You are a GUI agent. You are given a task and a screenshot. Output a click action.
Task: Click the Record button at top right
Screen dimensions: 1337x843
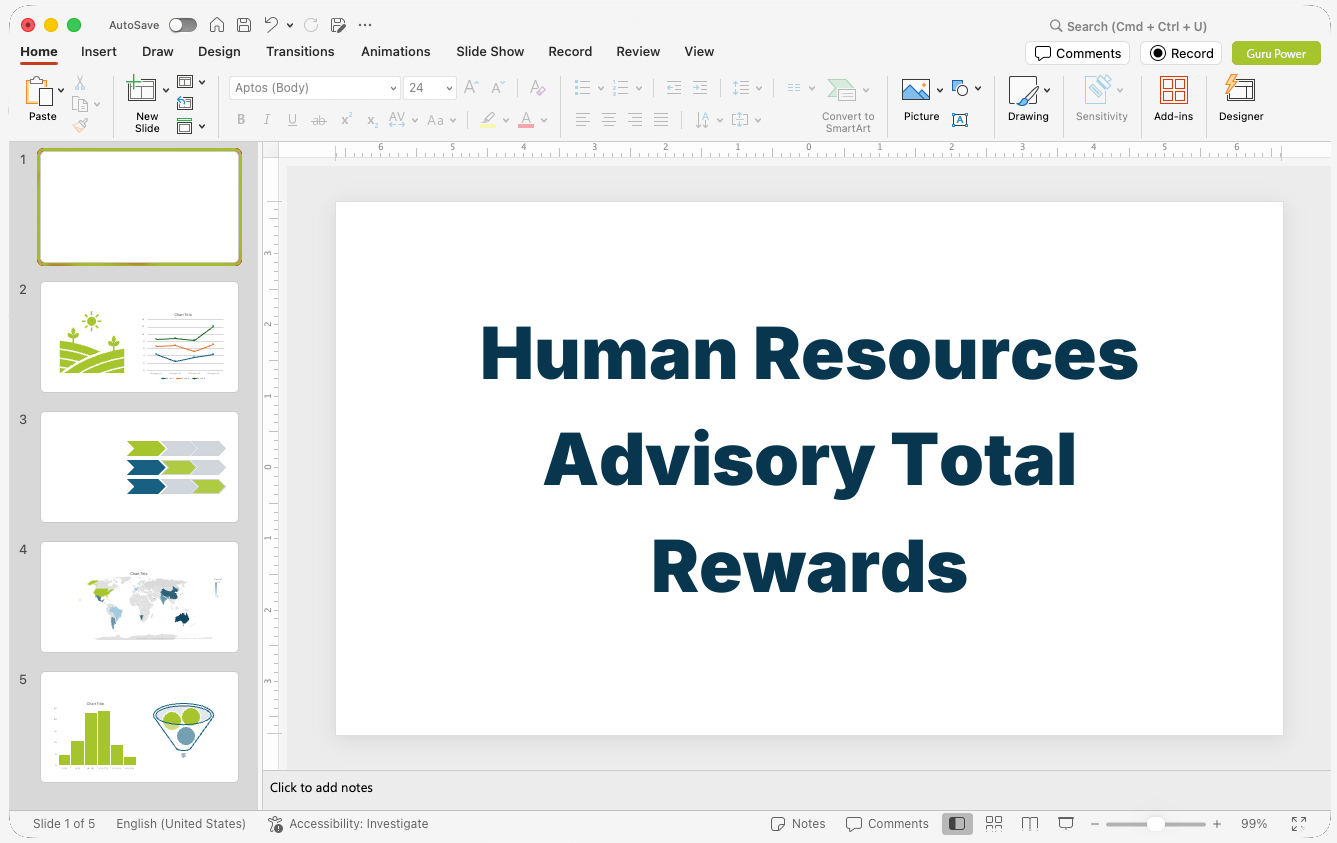(1181, 53)
